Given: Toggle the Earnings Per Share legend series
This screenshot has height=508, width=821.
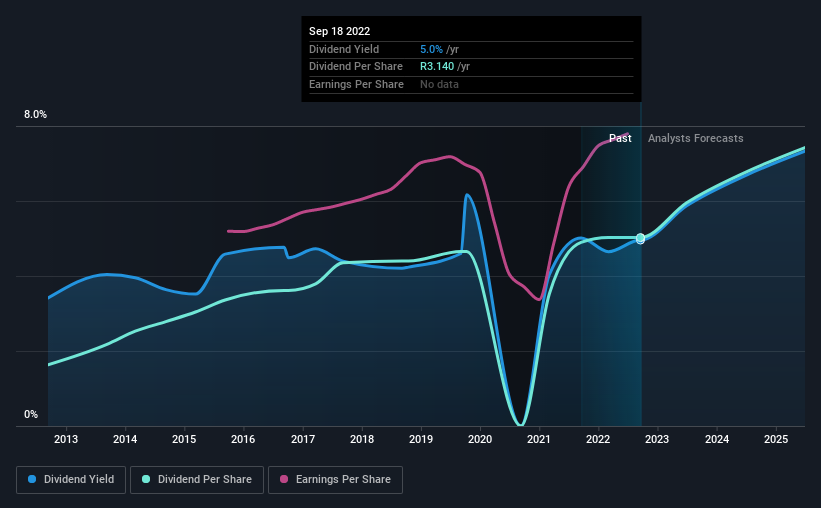Looking at the screenshot, I should [335, 480].
